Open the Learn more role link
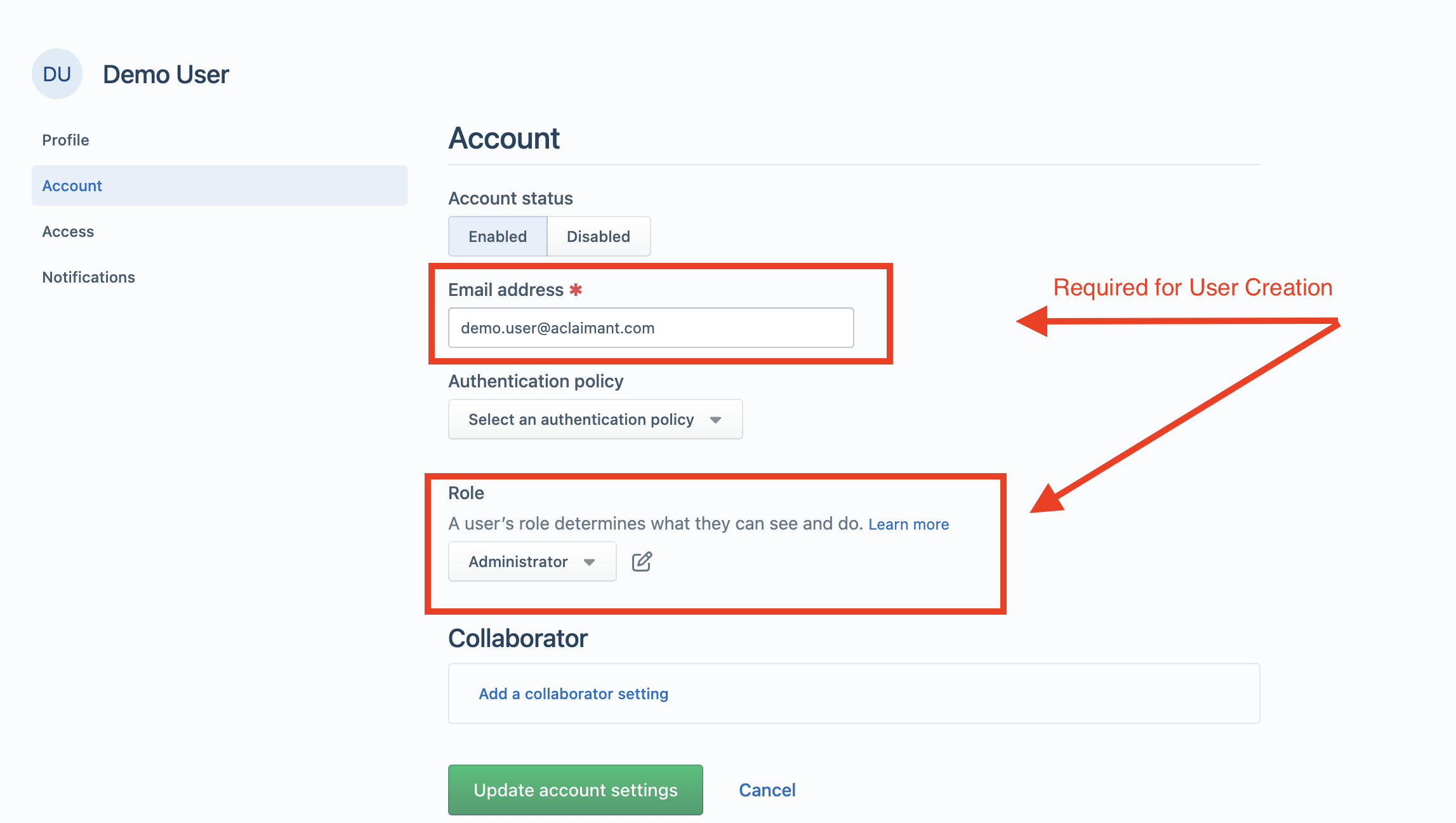 point(908,524)
